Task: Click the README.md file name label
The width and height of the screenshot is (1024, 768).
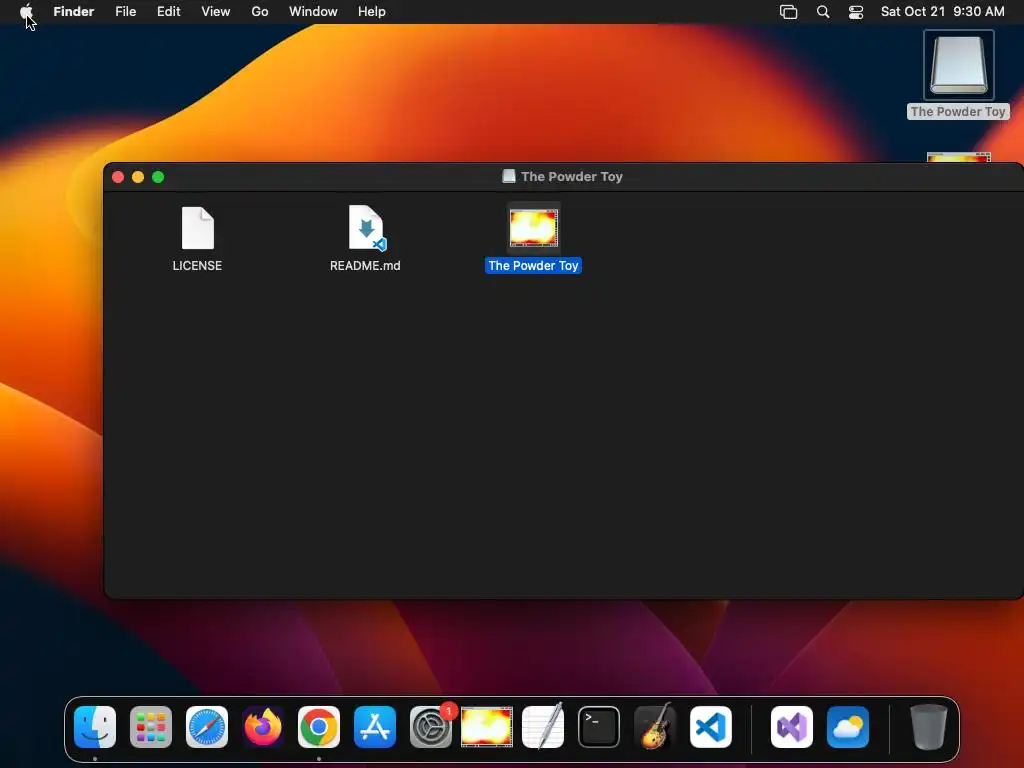Action: click(365, 266)
